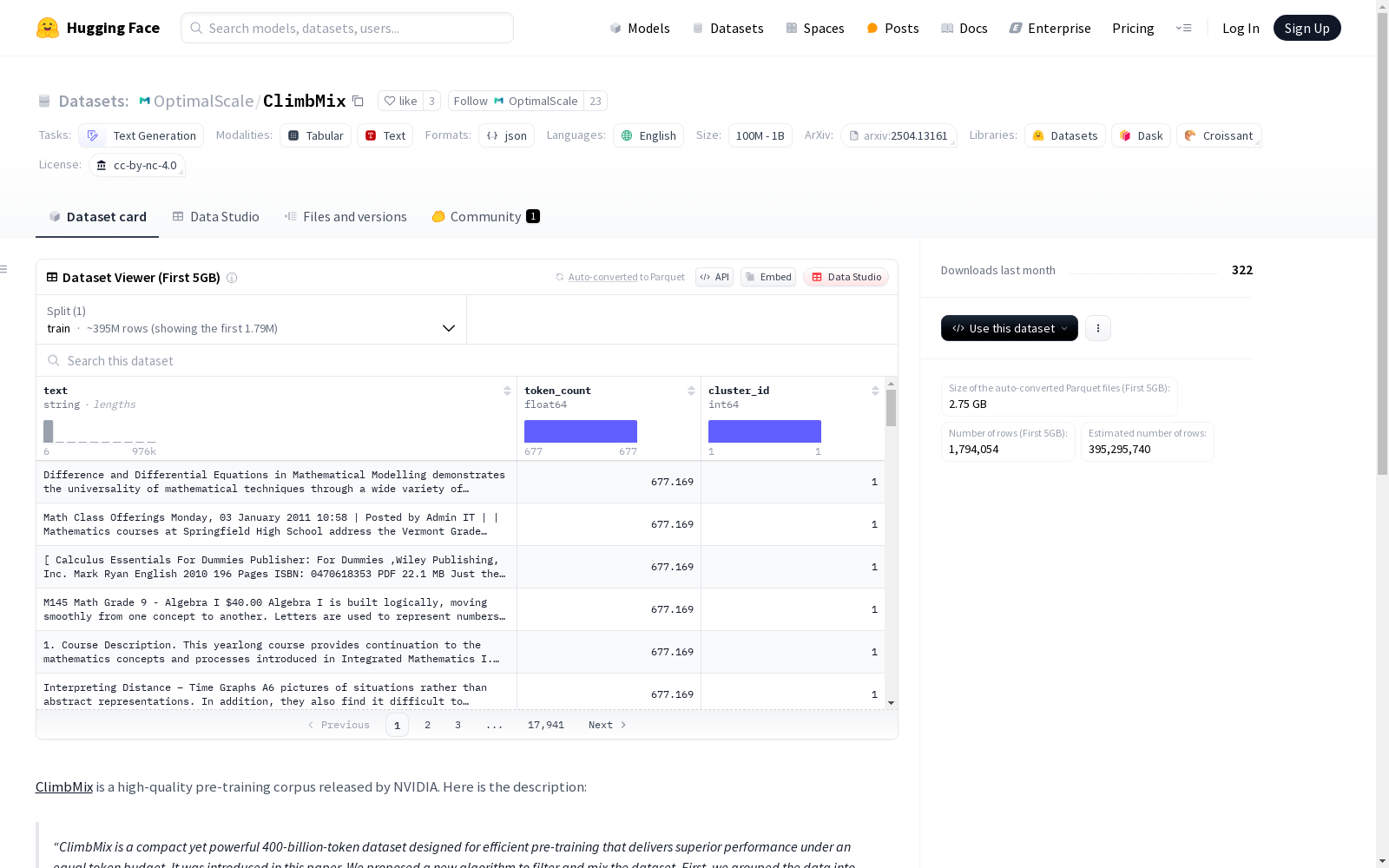Open Docs in the top navigation
This screenshot has width=1389, height=868.
pyautogui.click(x=964, y=28)
